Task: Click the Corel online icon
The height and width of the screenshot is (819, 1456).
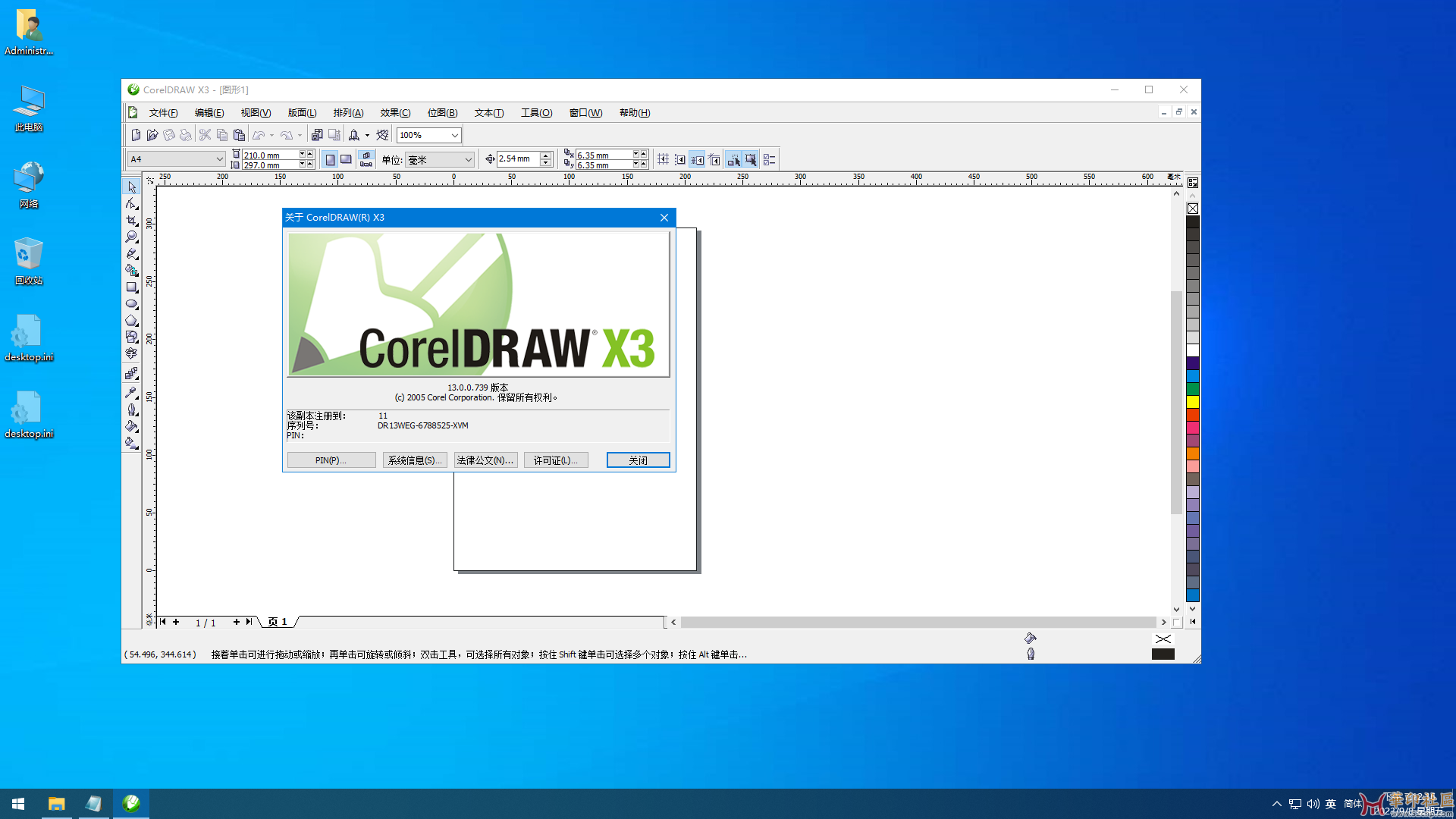Action: click(x=382, y=135)
